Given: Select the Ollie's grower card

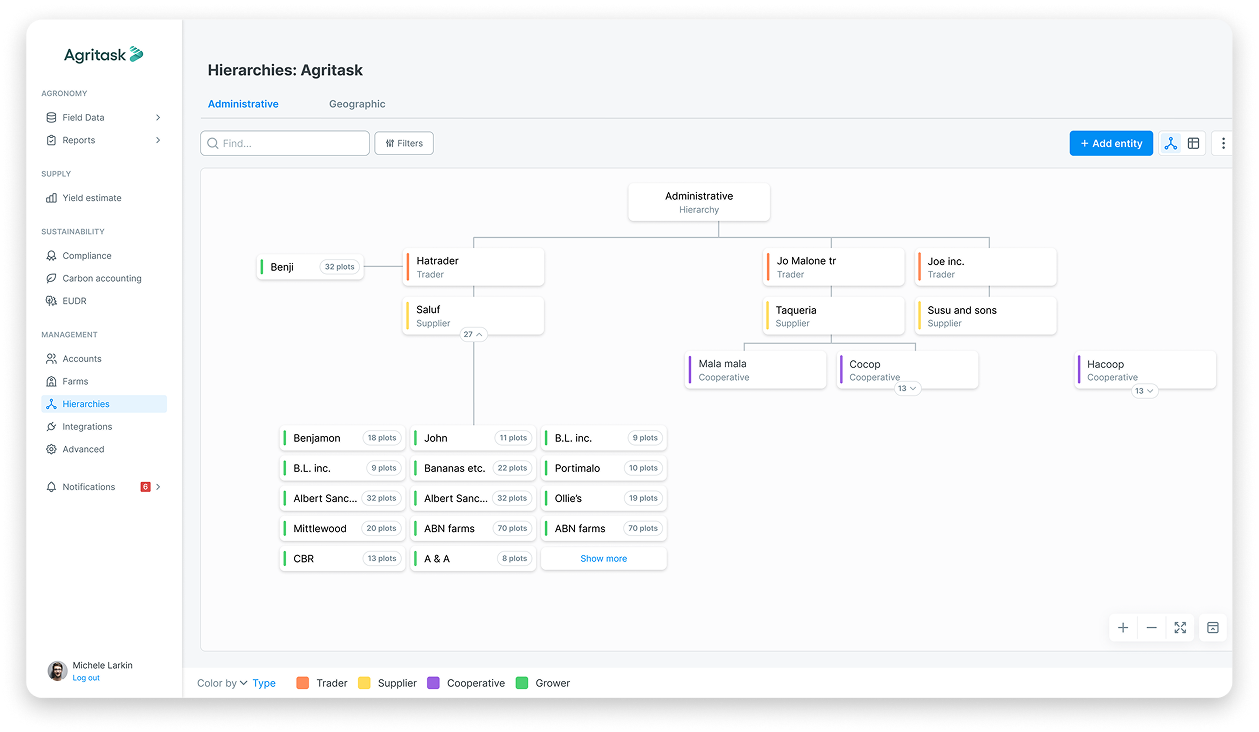Looking at the screenshot, I should (604, 498).
